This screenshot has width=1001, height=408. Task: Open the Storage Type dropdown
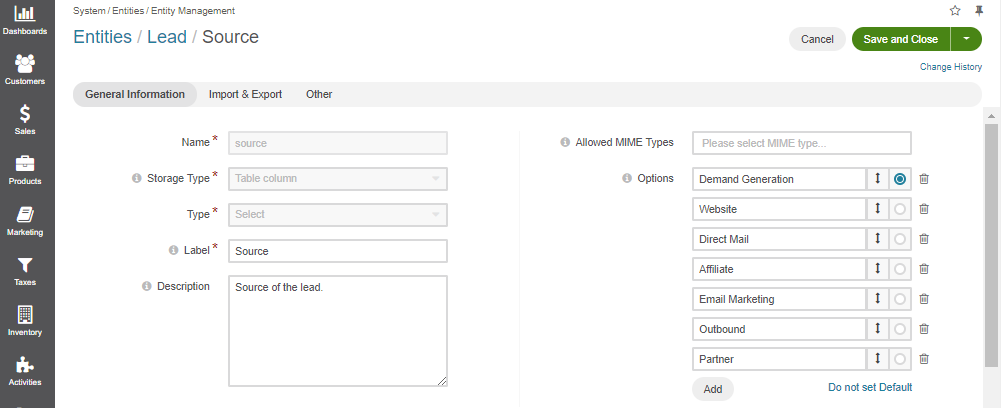click(x=338, y=179)
